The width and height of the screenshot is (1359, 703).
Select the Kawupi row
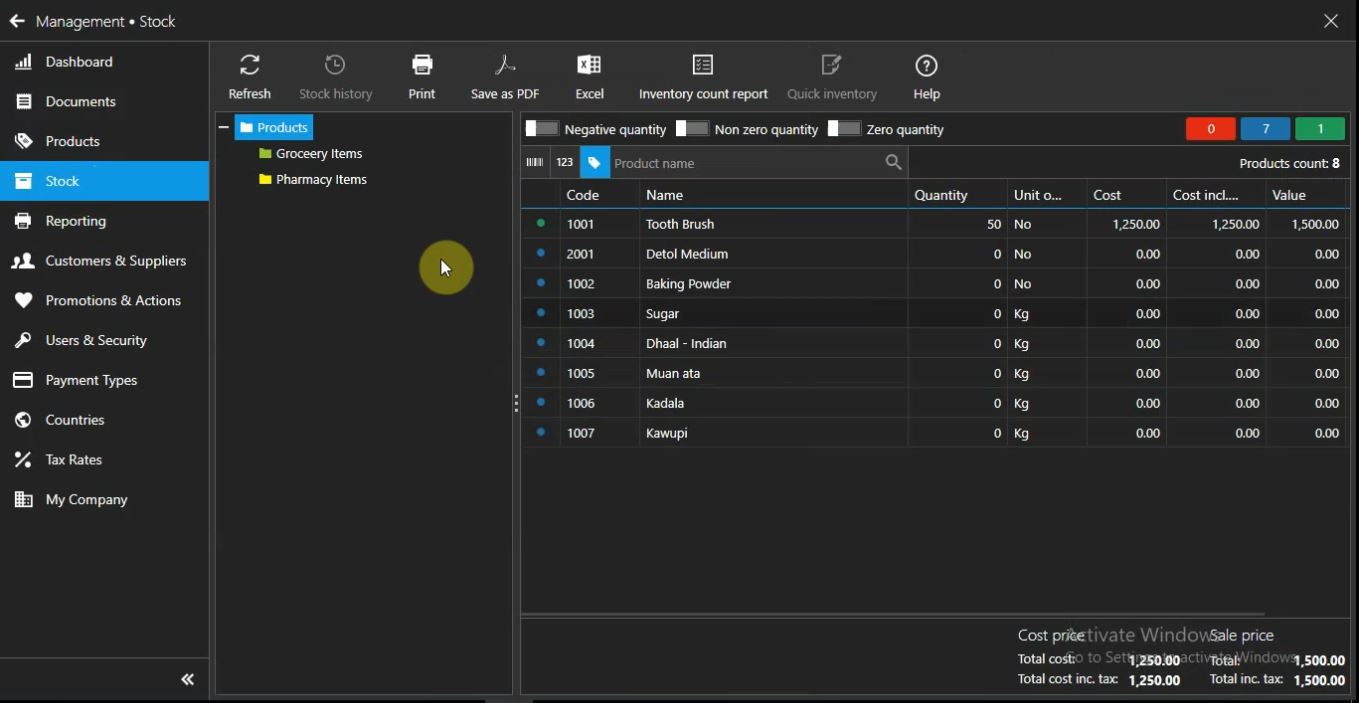coord(935,434)
